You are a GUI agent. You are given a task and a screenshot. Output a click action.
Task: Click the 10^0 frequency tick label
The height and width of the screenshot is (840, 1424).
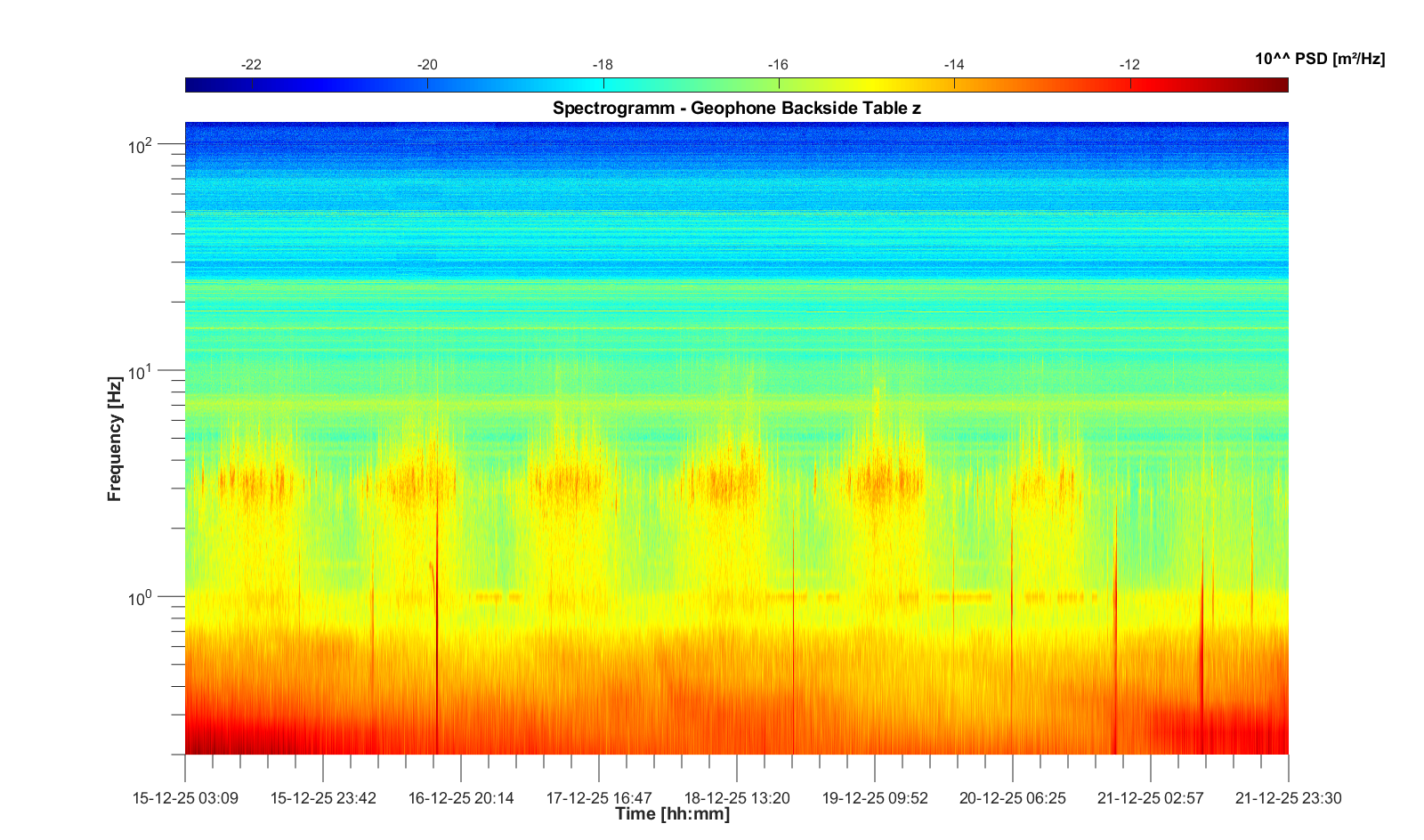(x=142, y=597)
